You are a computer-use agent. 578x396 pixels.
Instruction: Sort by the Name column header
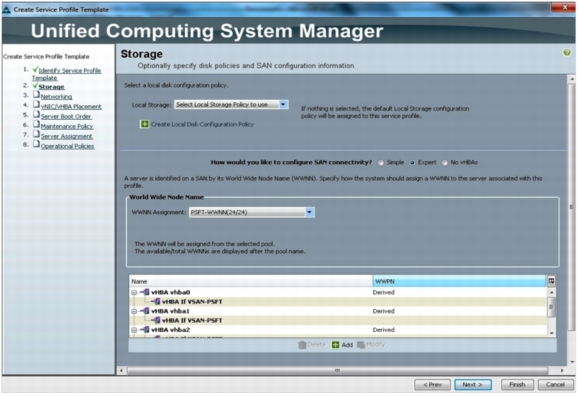251,281
